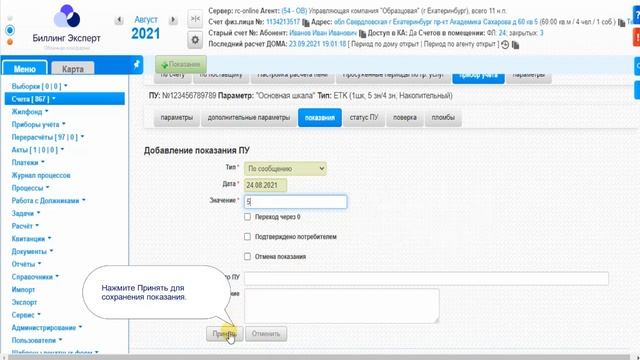Check Подтверждено потребителем checkbox
Viewport: 640px width, 360px height.
[247, 236]
